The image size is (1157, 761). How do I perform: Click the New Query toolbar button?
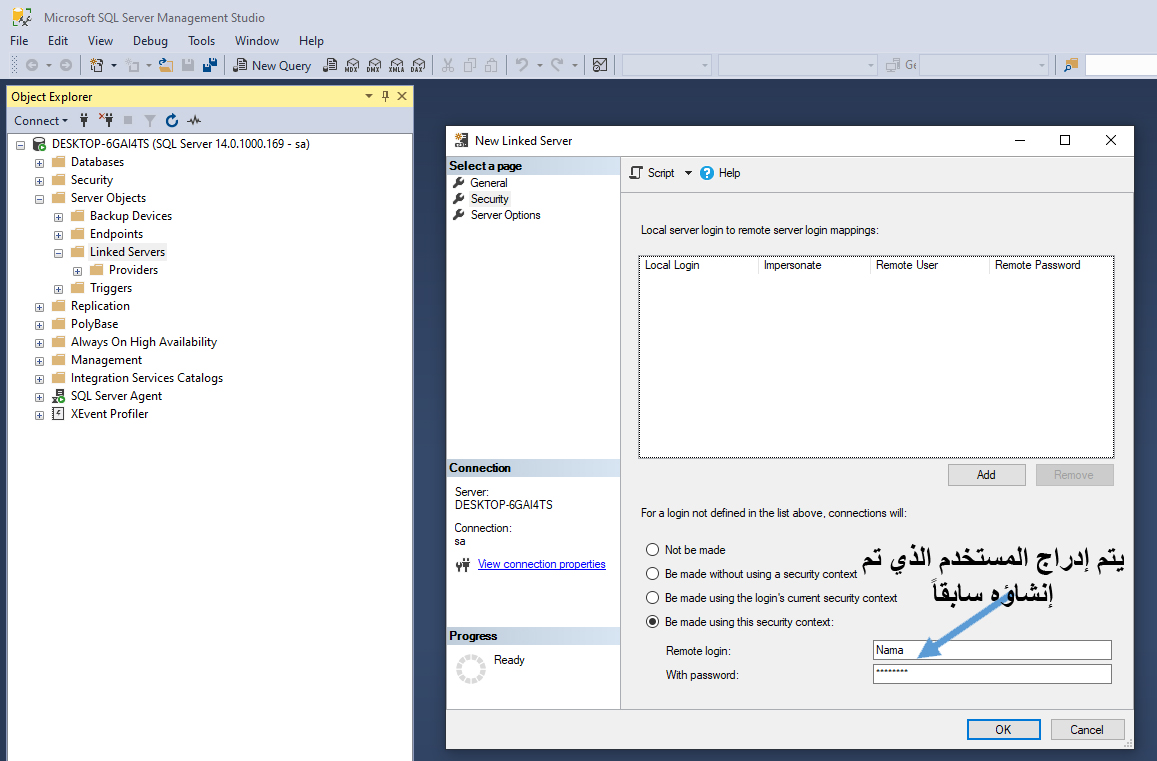[x=272, y=66]
